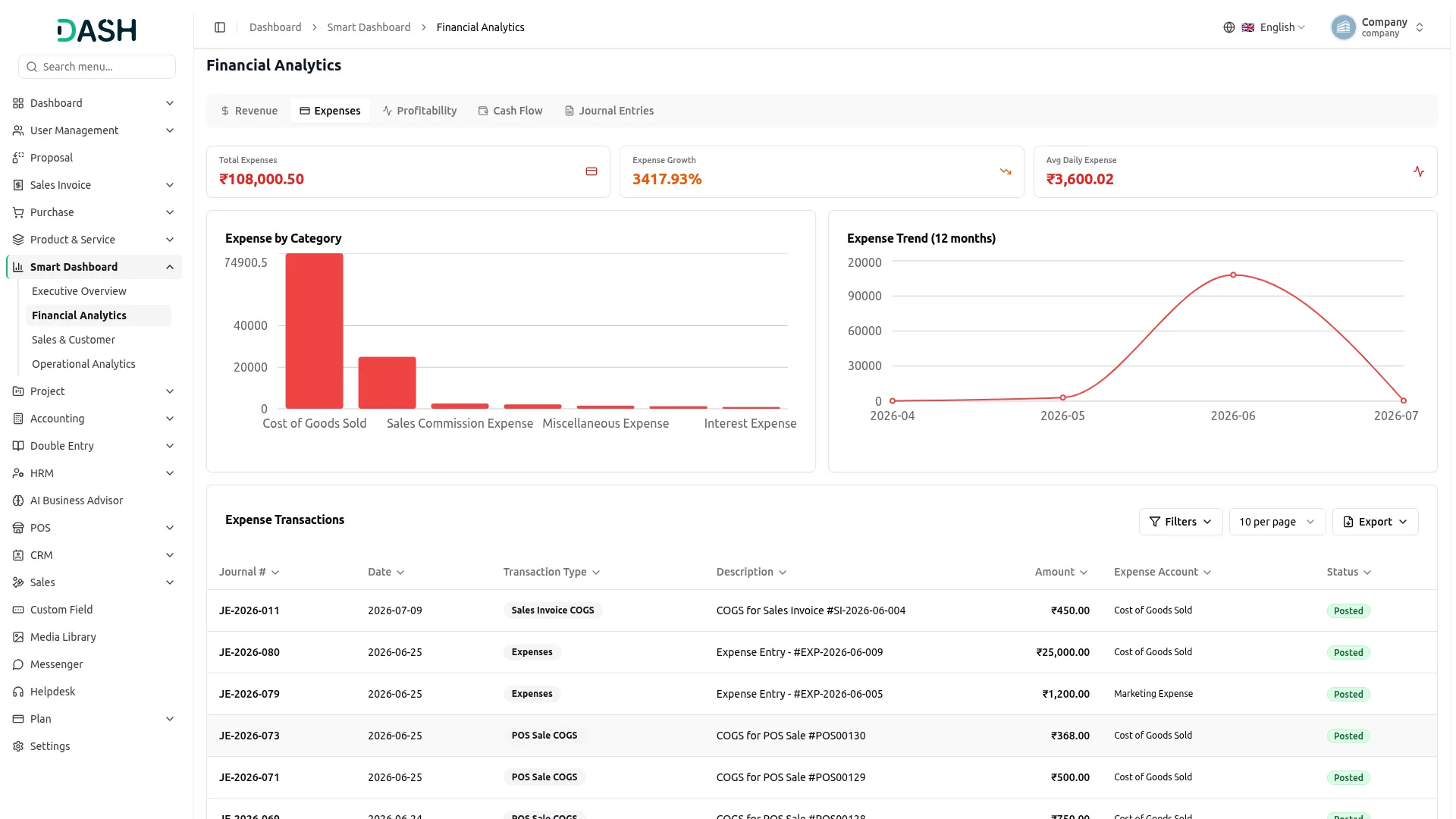Go to Dashboard breadcrumb link
The width and height of the screenshot is (1456, 819).
(275, 27)
